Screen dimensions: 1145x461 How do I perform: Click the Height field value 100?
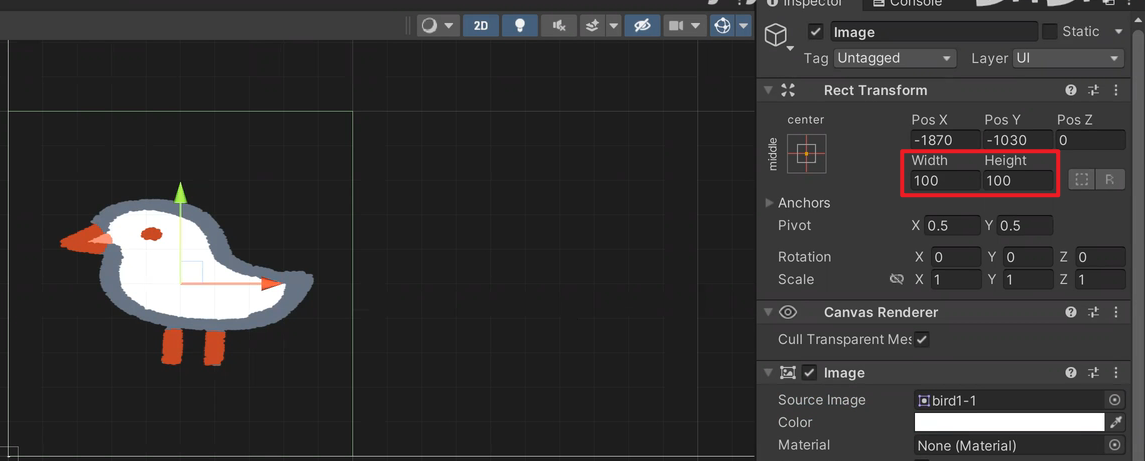[x=1017, y=180]
